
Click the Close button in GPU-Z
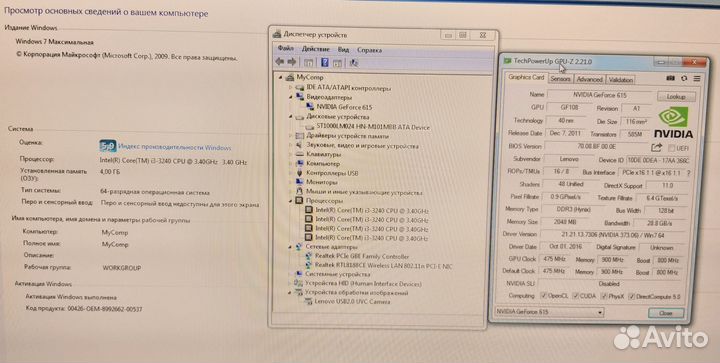665,313
